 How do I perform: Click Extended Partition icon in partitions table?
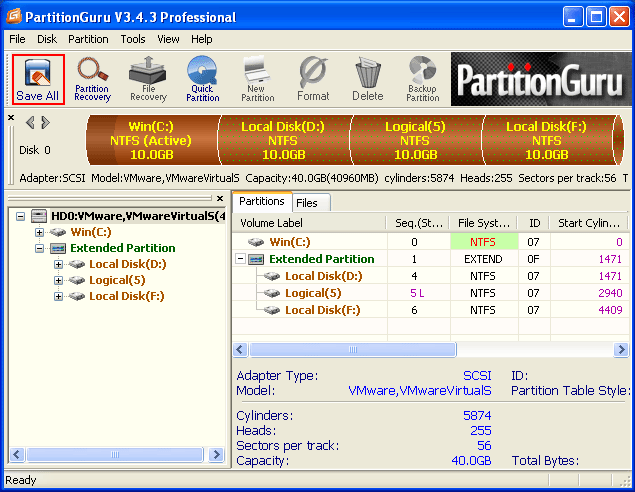coord(256,259)
